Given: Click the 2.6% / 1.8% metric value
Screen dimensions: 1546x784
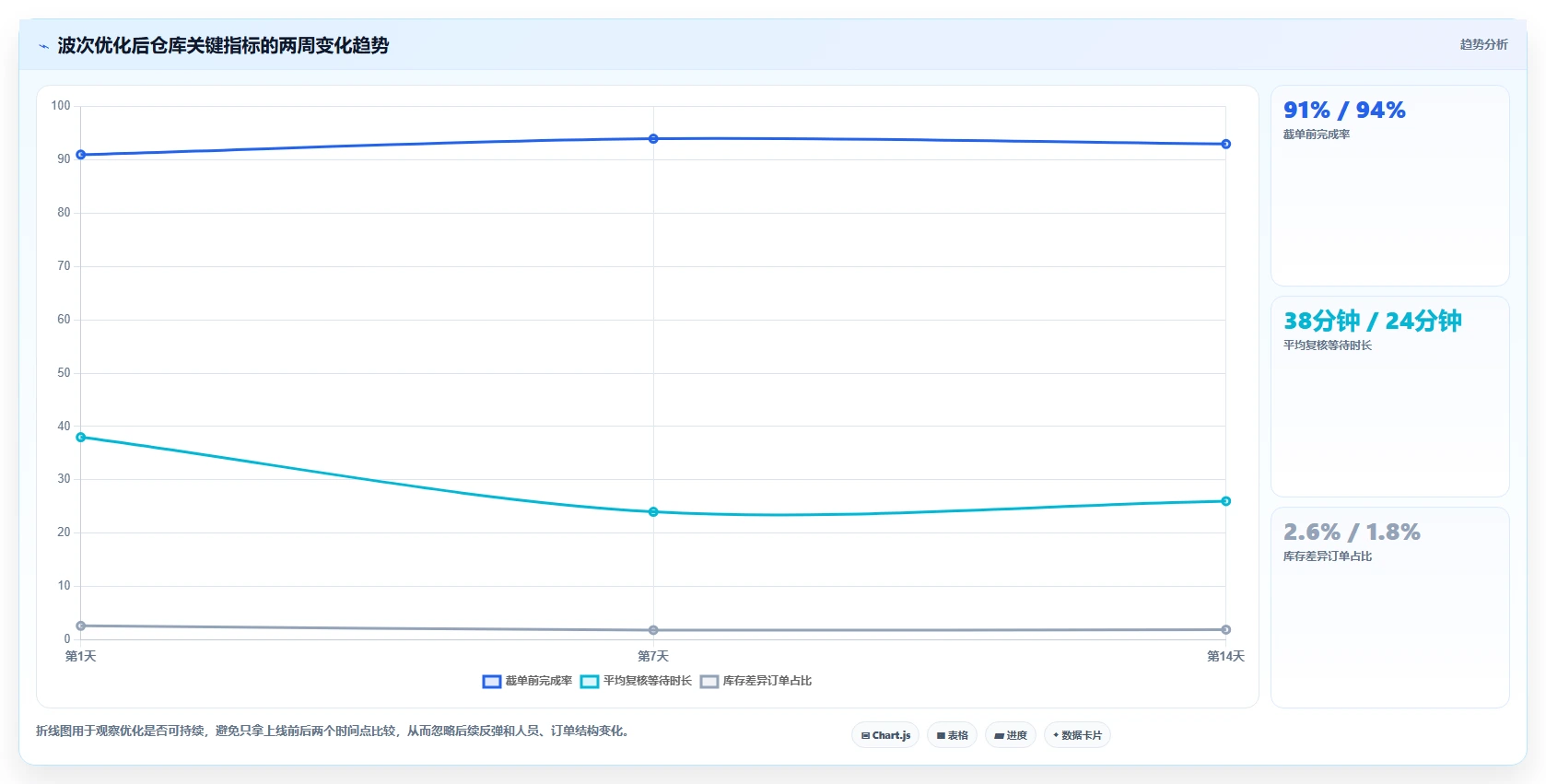Looking at the screenshot, I should point(1352,532).
